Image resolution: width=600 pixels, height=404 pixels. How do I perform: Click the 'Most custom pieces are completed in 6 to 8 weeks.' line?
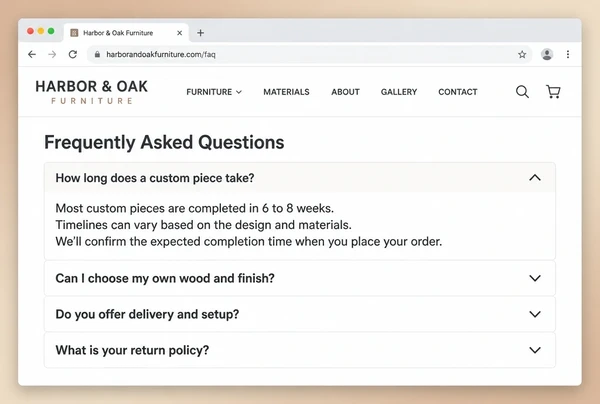194,208
